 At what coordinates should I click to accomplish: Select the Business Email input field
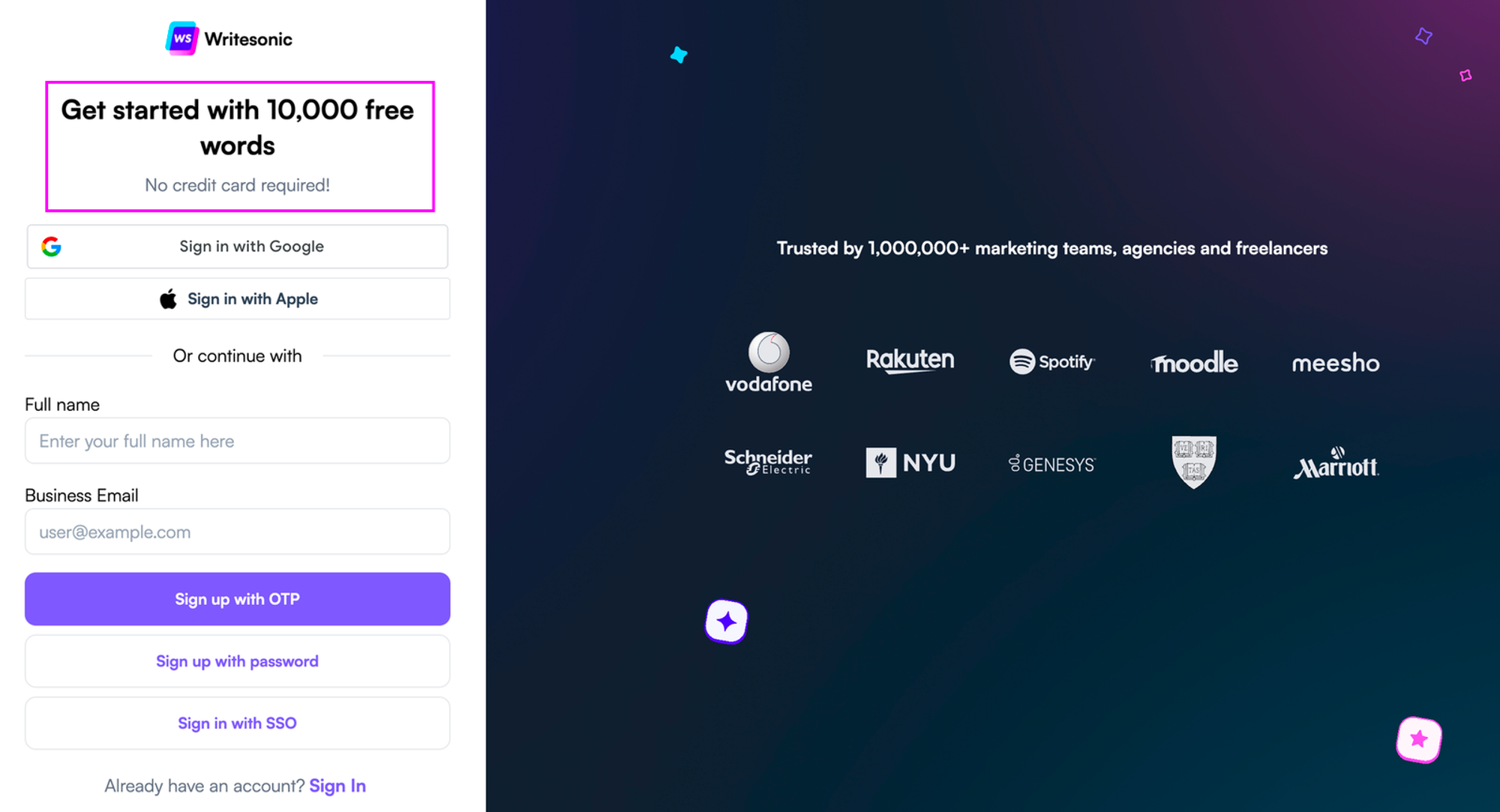pos(238,532)
